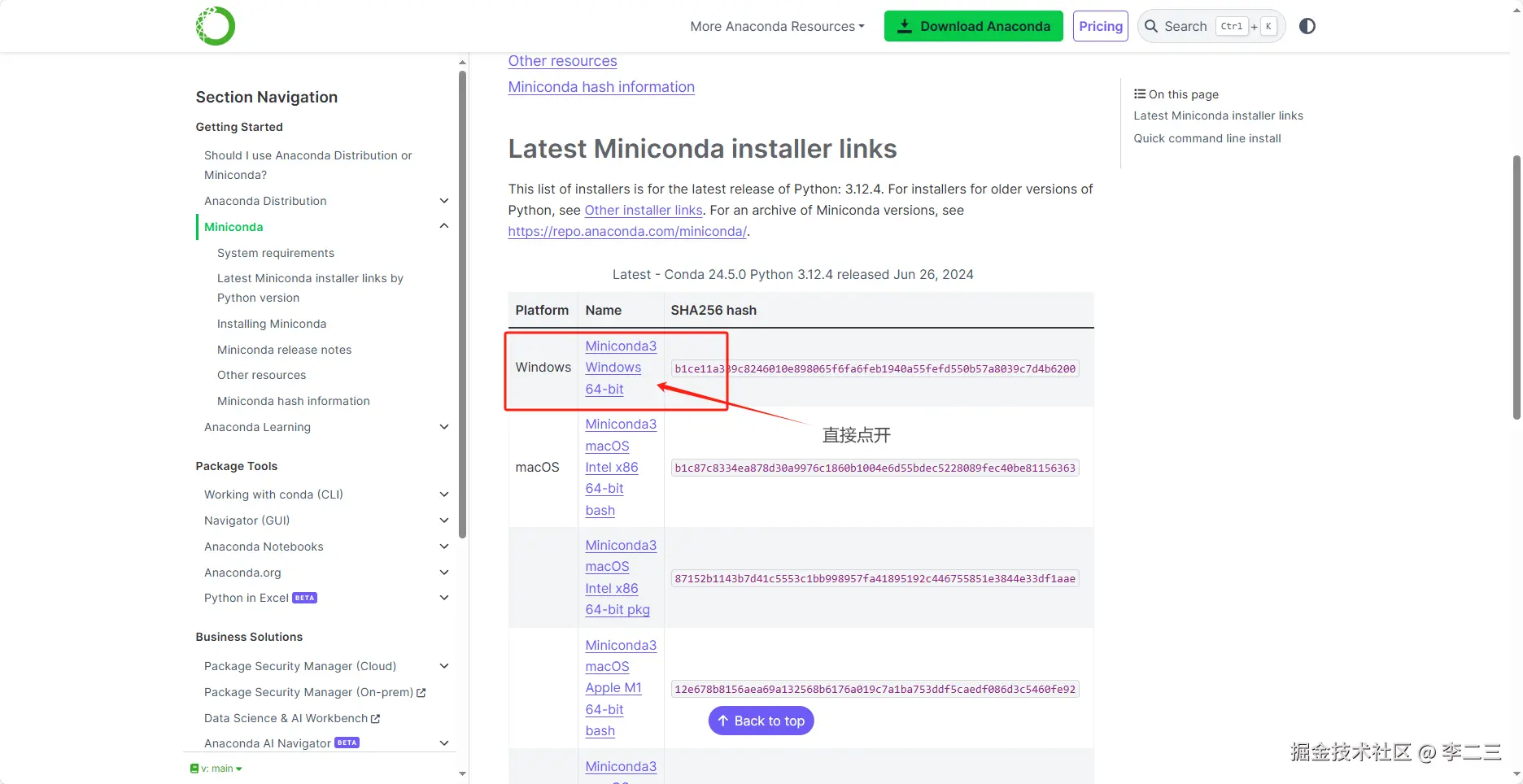Viewport: 1523px width, 784px height.
Task: Jump to Quick command line install in TOC
Action: [1207, 138]
